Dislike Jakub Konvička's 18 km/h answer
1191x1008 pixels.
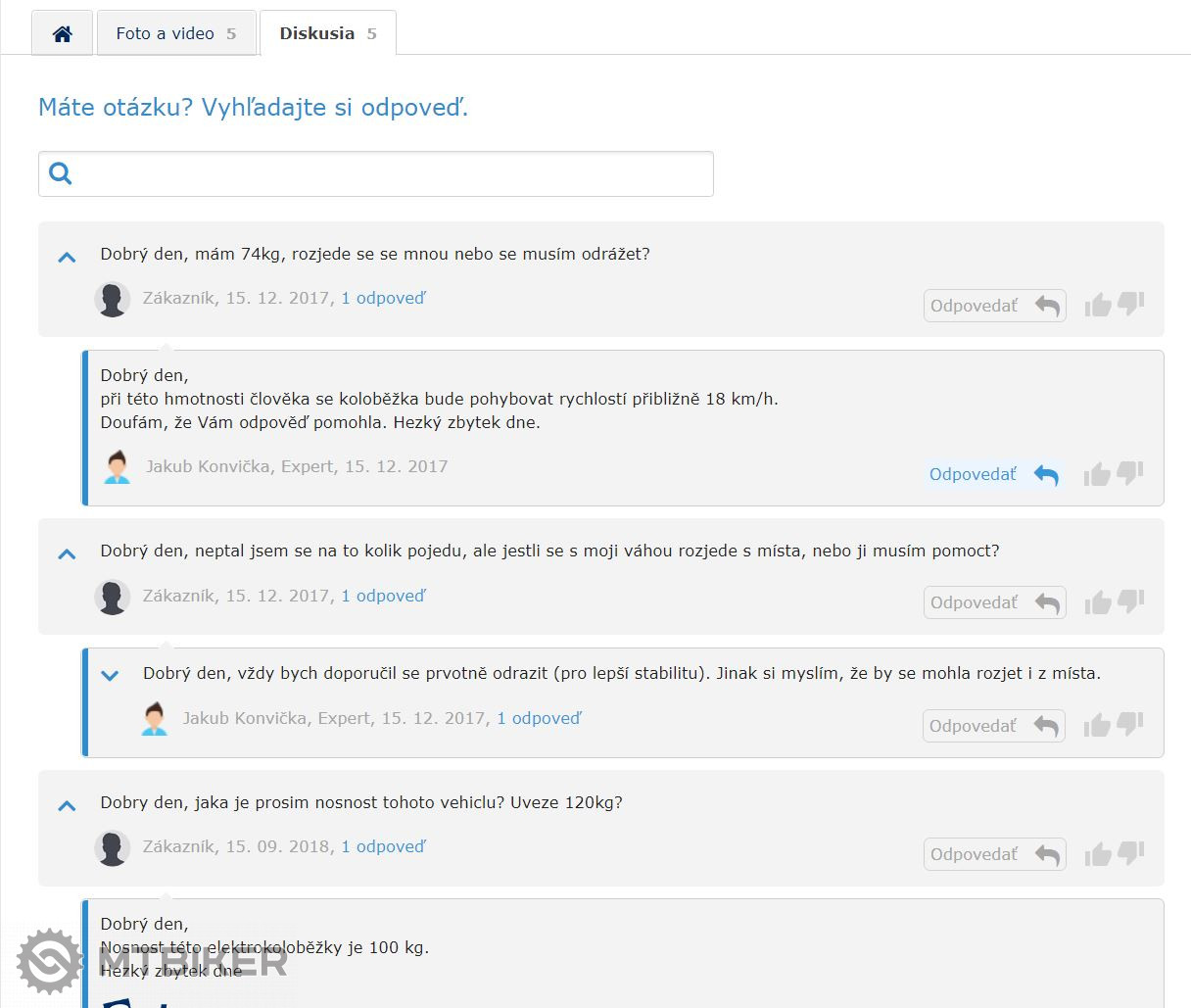coord(1131,473)
